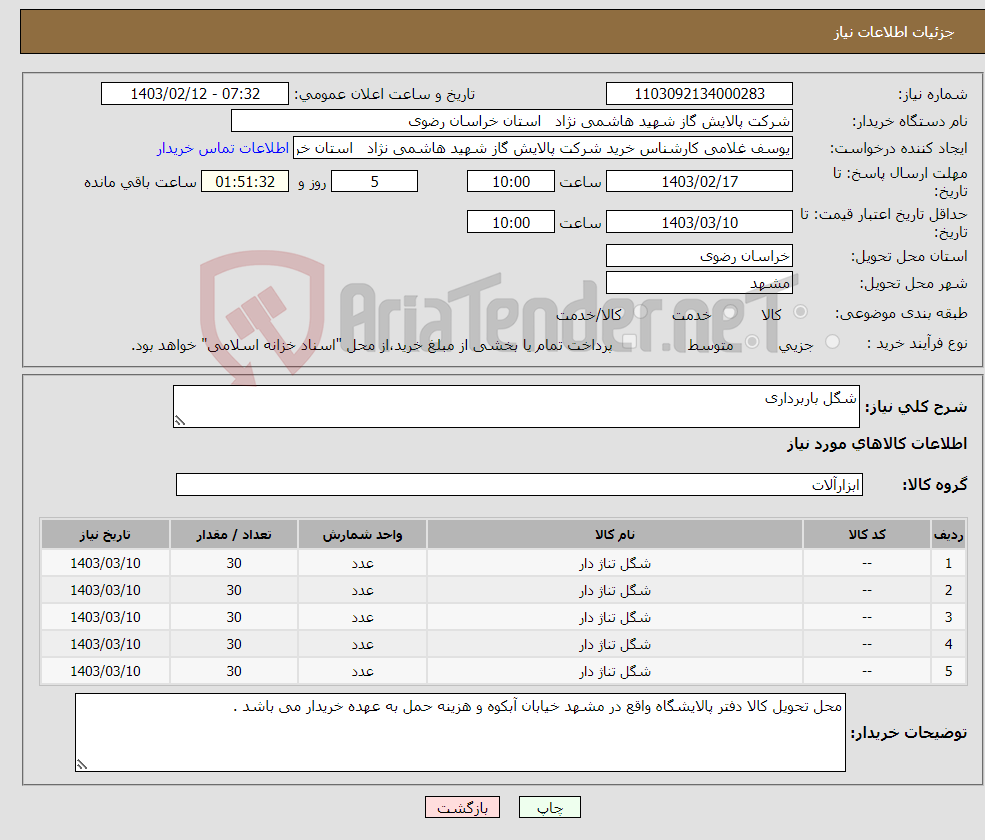985x840 pixels.
Task: Click the response deadline time 10:00 field
Action: click(x=511, y=182)
